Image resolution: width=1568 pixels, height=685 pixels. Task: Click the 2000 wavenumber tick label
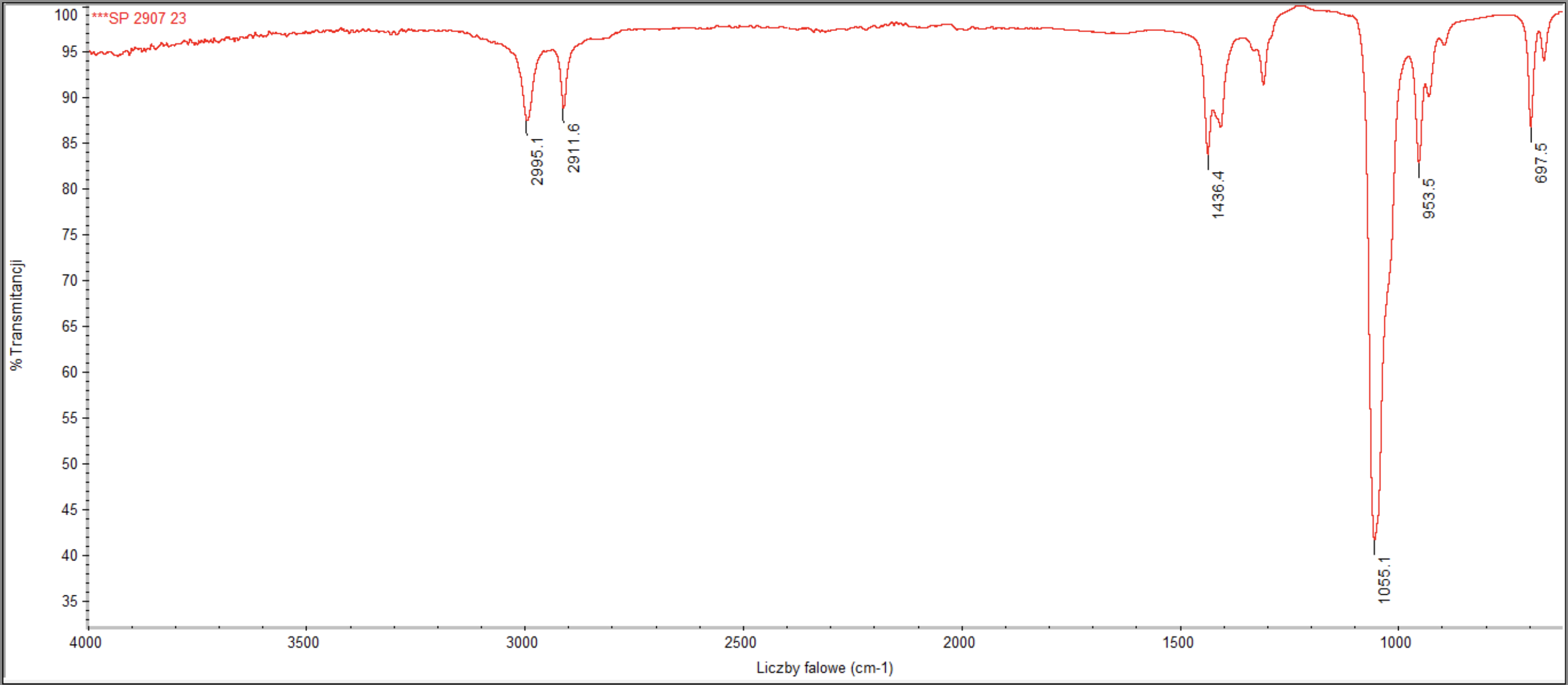point(959,642)
